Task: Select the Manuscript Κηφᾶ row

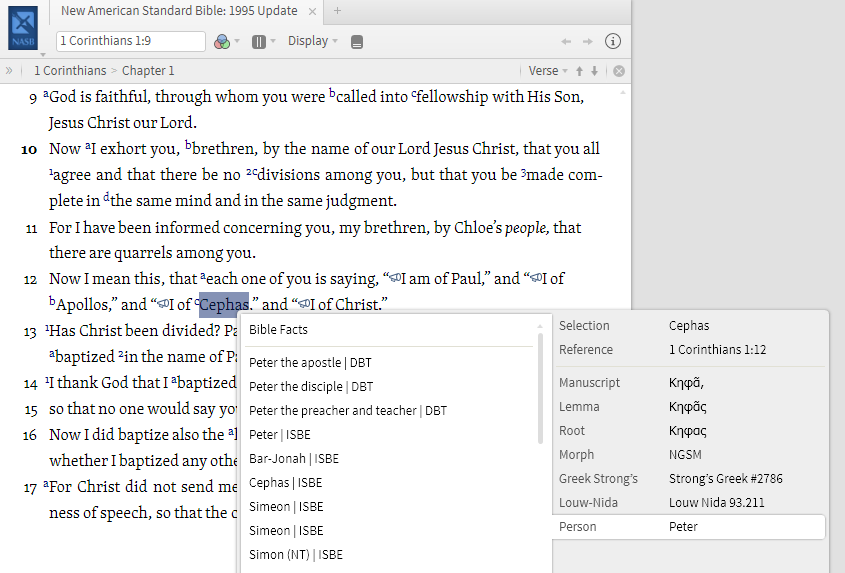Action: [689, 383]
